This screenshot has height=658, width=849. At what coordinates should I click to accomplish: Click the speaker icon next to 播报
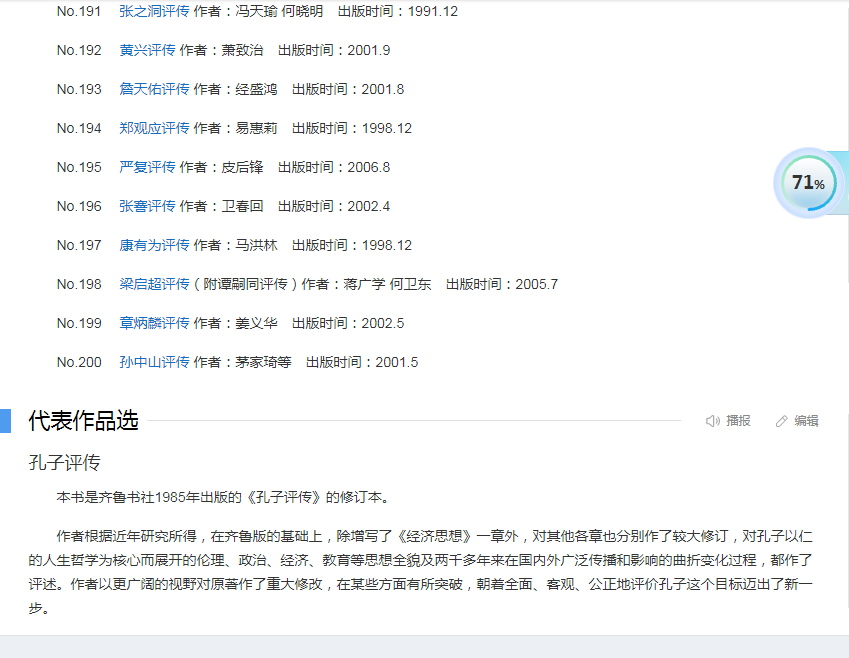[713, 421]
